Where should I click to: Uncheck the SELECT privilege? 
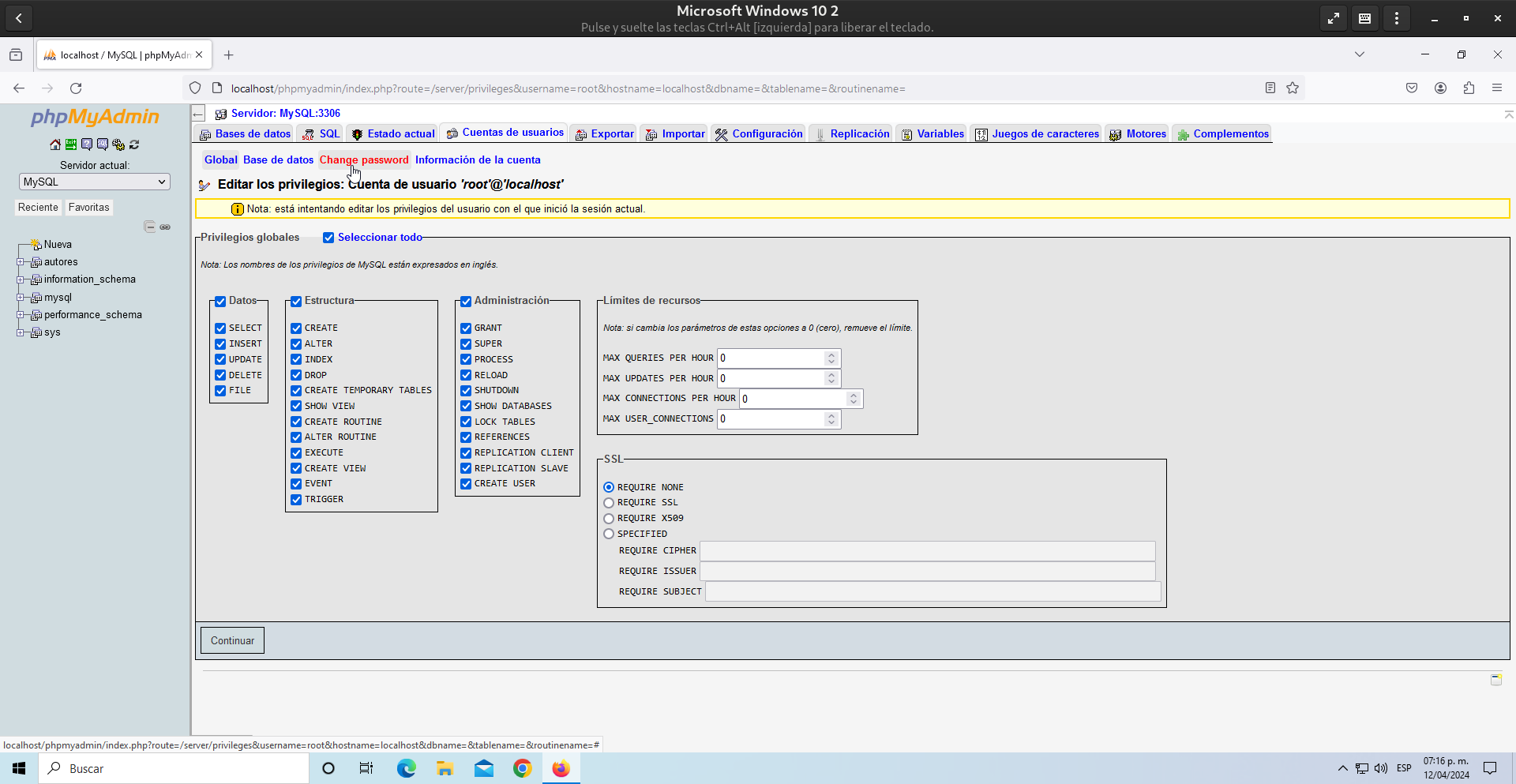(x=220, y=328)
